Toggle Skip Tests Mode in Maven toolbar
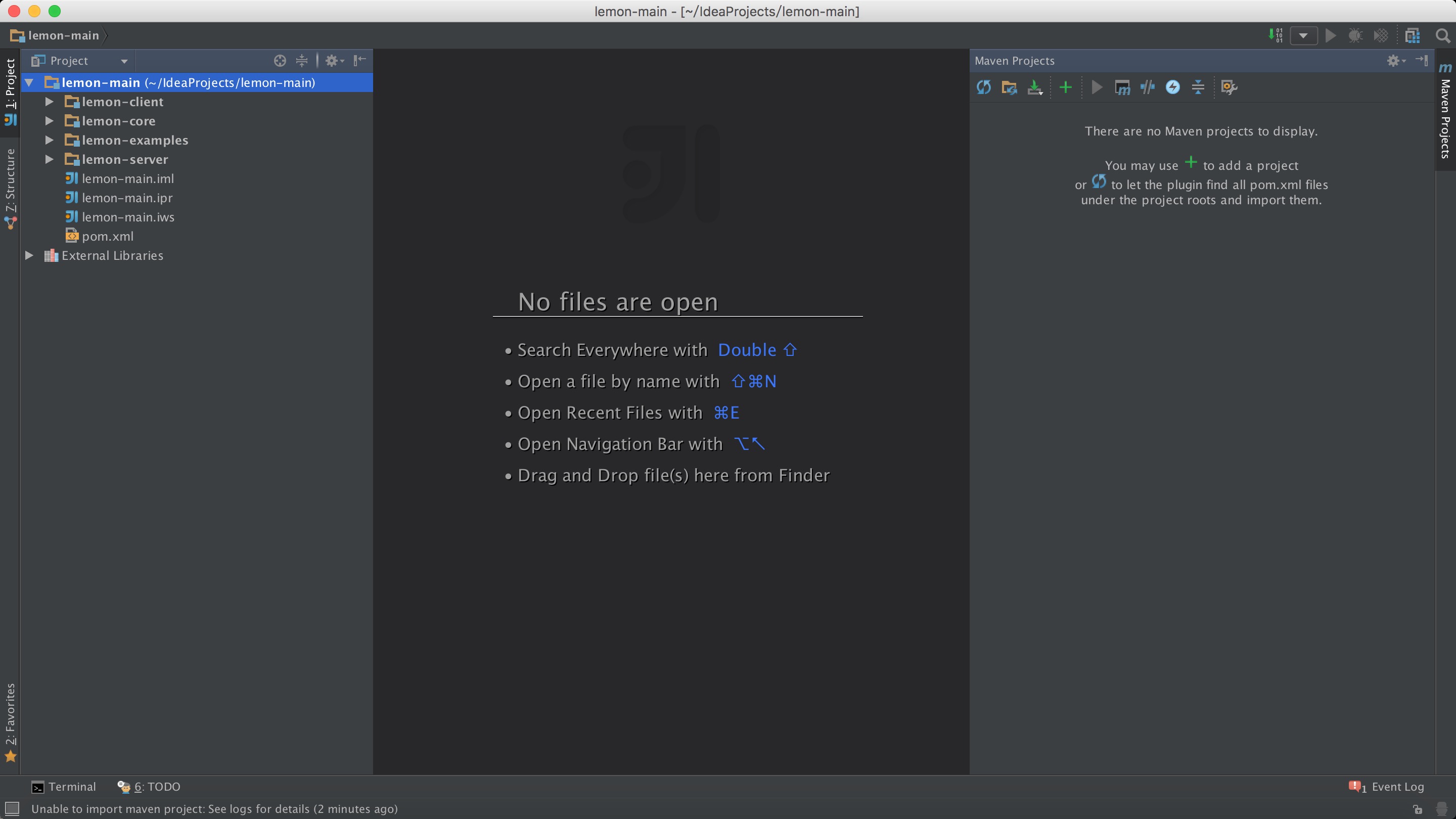 [x=1173, y=87]
